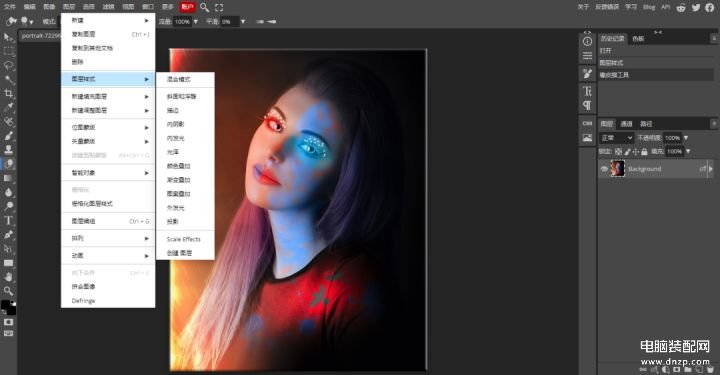Toggle lock transparent pixels checkerboard icon
The height and width of the screenshot is (375, 720).
pyautogui.click(x=619, y=151)
